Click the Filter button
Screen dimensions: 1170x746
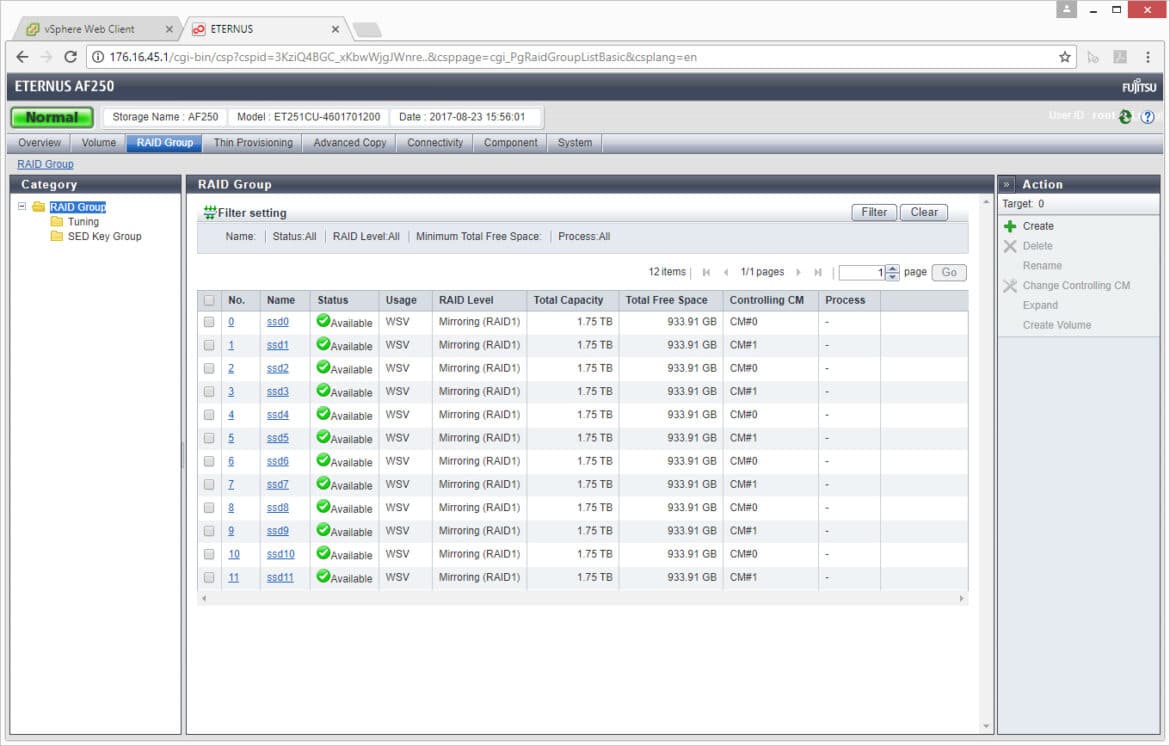point(874,213)
